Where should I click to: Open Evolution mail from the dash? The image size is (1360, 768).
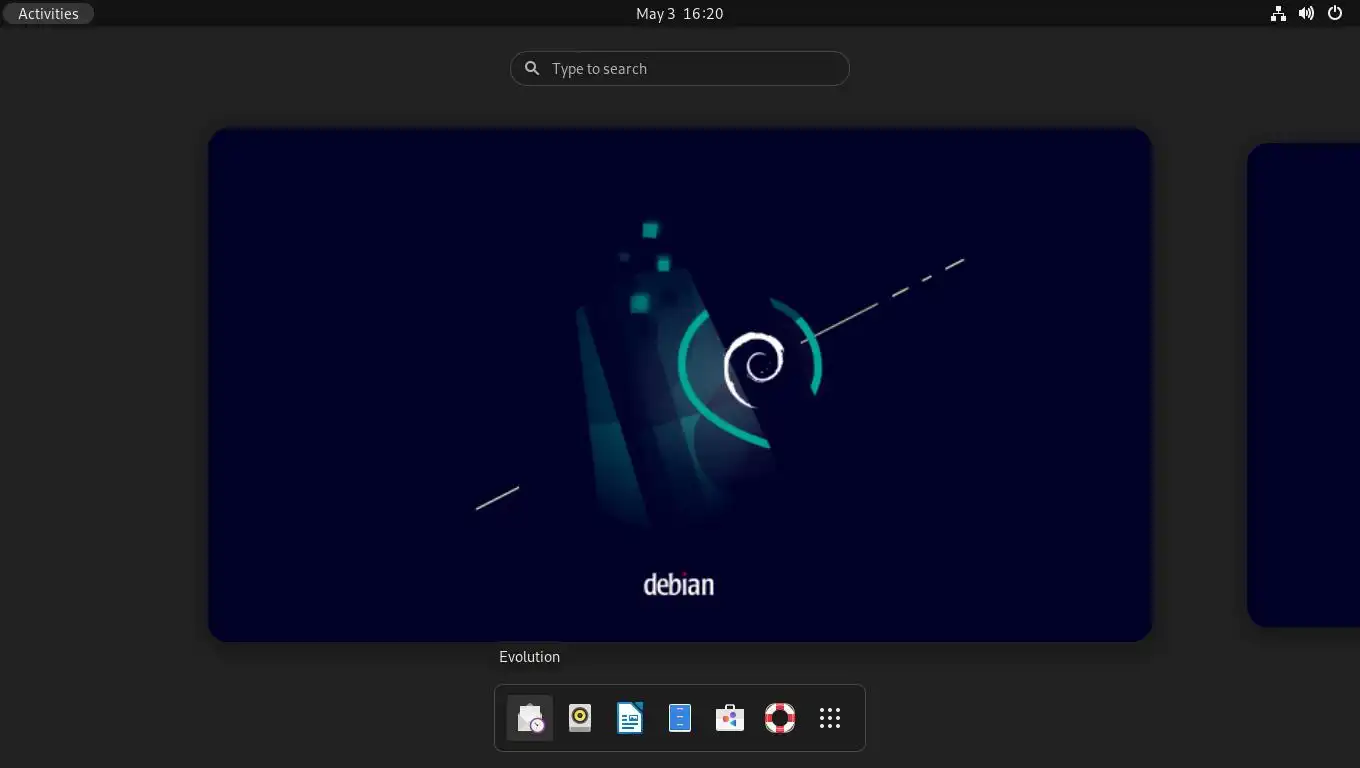pos(530,718)
